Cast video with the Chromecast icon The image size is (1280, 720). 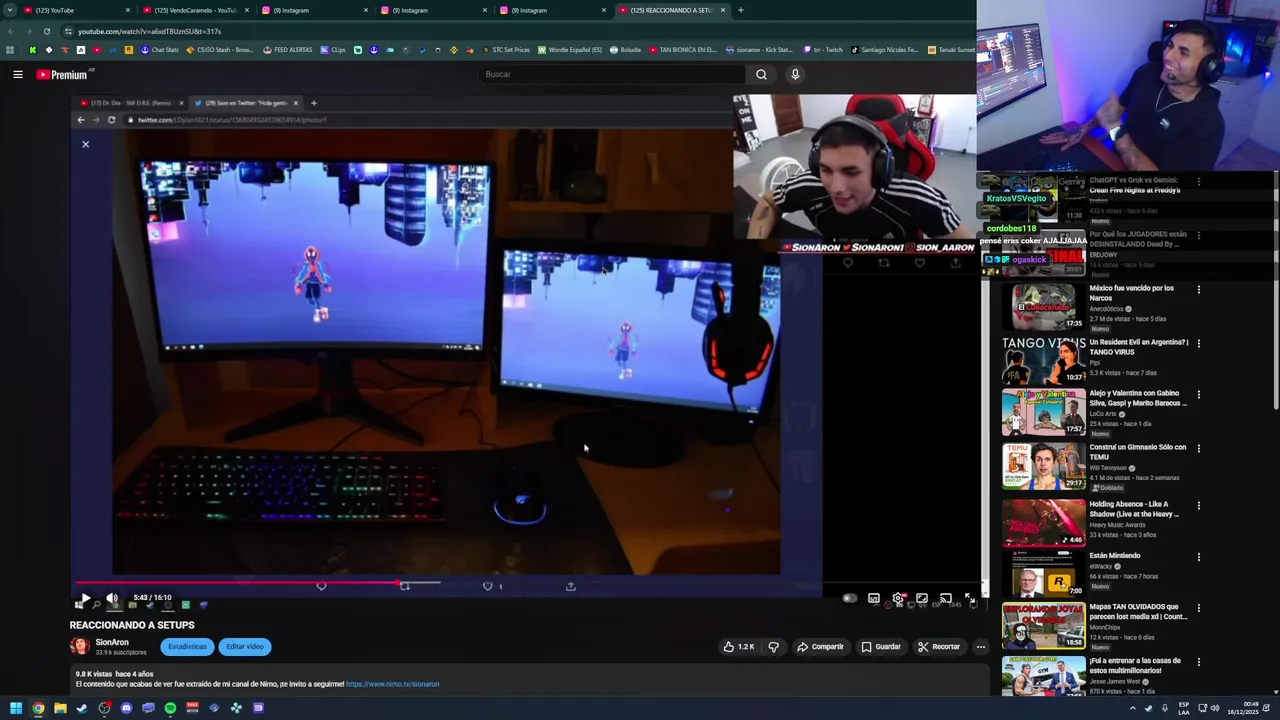[x=945, y=598]
